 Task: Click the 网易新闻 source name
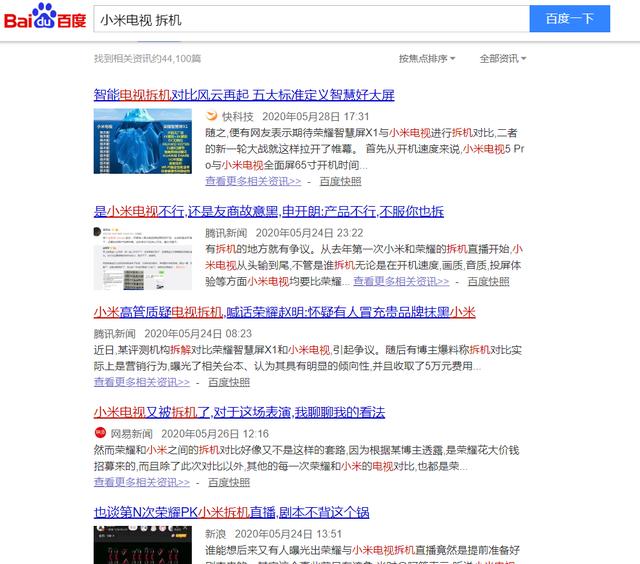pos(131,434)
